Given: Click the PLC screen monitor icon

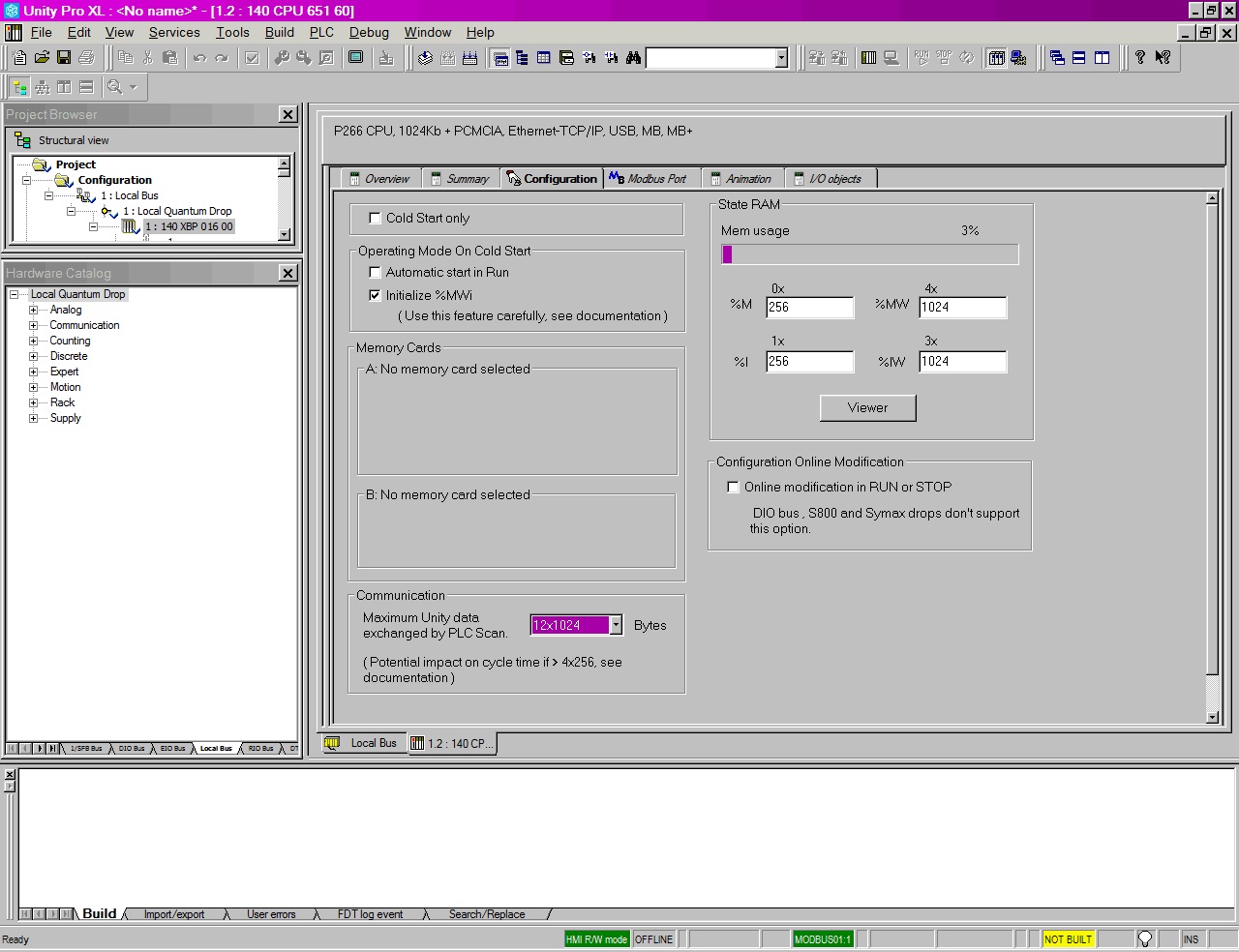Looking at the screenshot, I should pyautogui.click(x=356, y=58).
